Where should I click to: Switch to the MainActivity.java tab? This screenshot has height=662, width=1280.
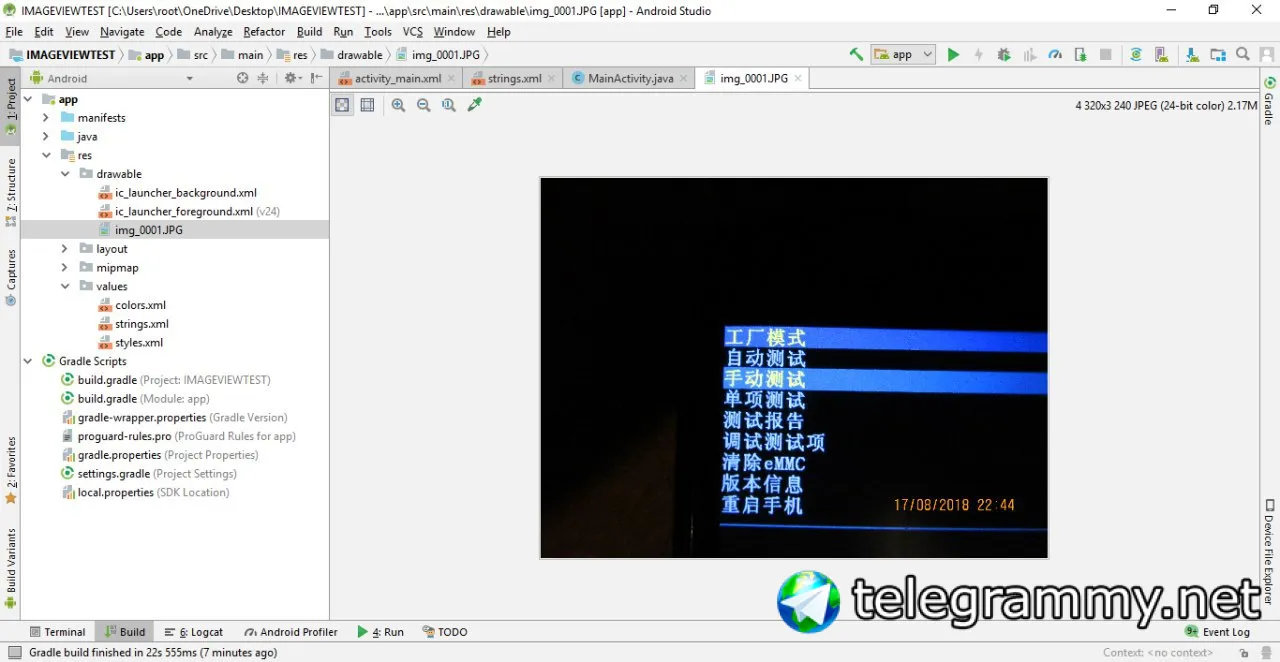629,78
